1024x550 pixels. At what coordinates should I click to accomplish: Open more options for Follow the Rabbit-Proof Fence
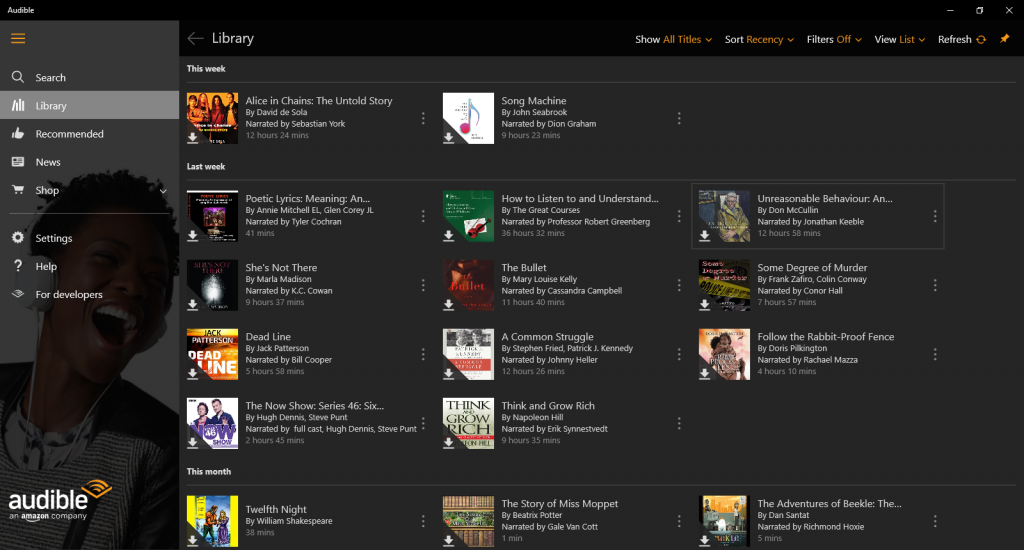[935, 354]
